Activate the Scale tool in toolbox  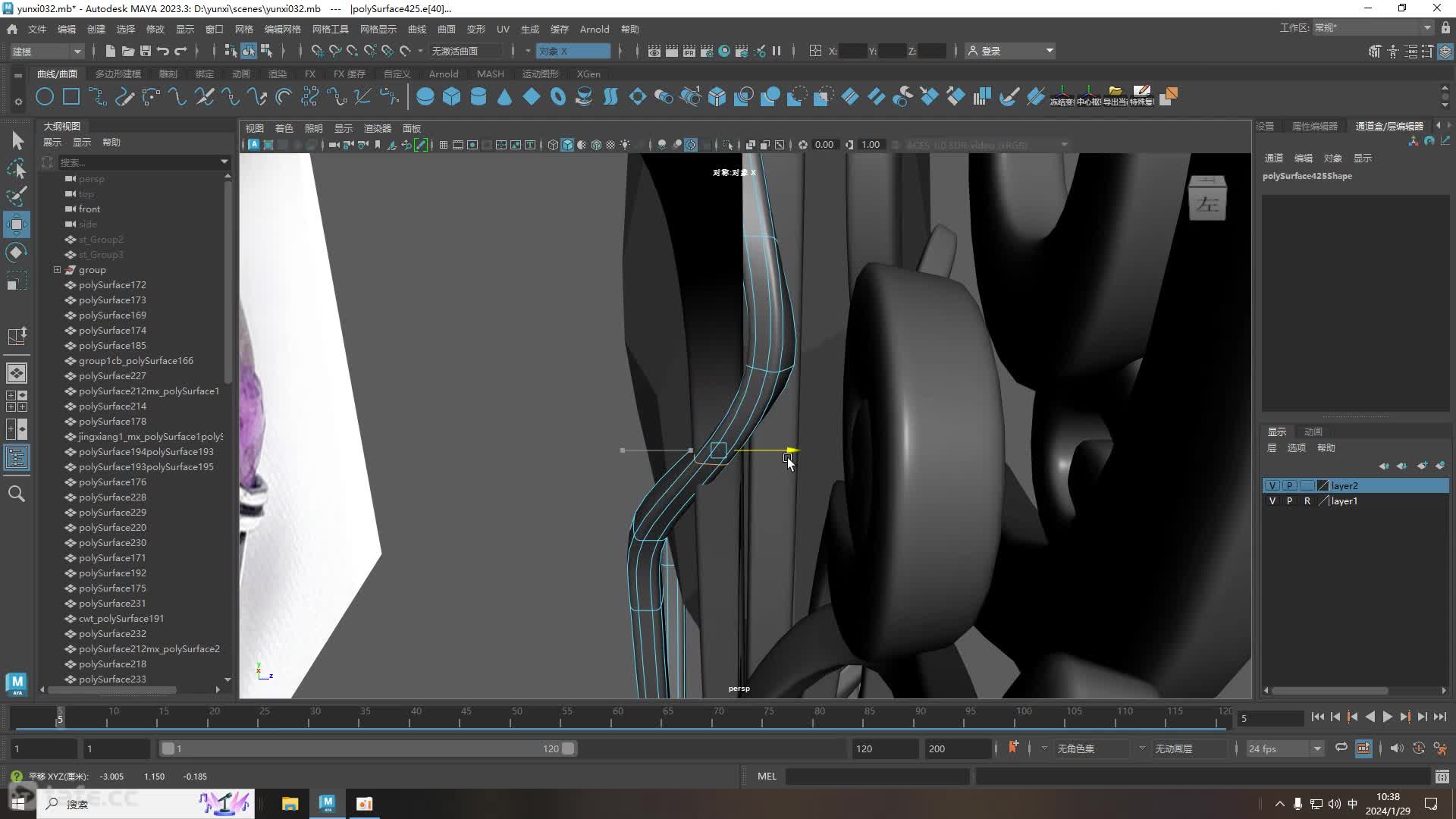17,281
